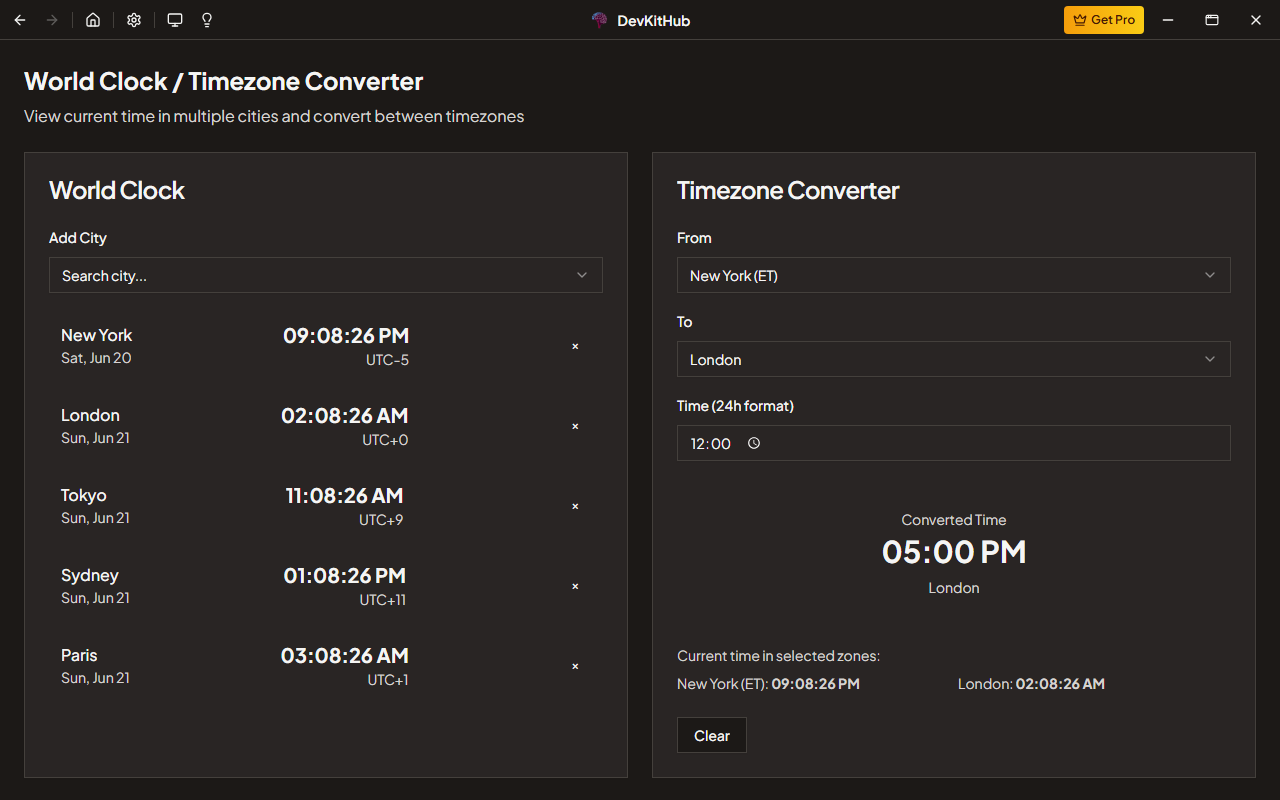Click the Clear button
This screenshot has height=800, width=1280.
click(x=712, y=735)
